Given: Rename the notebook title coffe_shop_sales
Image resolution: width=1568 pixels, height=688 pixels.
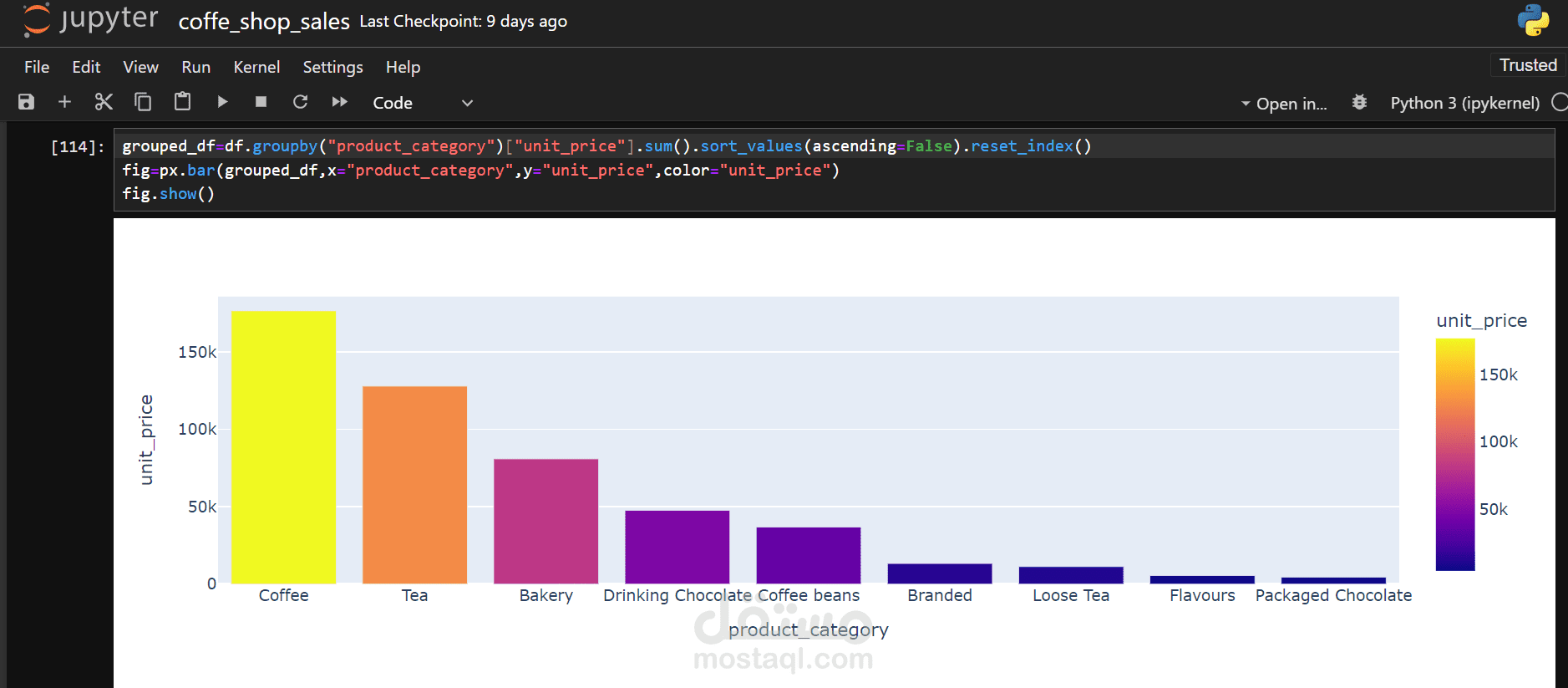Looking at the screenshot, I should pos(264,22).
